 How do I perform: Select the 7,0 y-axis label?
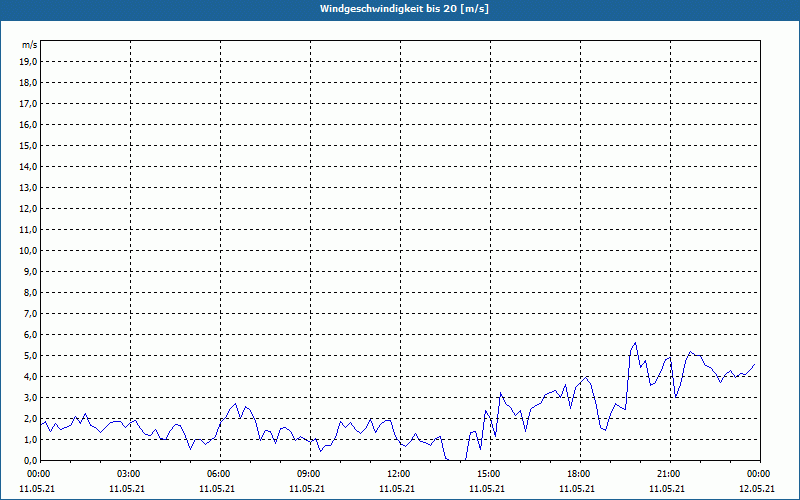pos(31,314)
